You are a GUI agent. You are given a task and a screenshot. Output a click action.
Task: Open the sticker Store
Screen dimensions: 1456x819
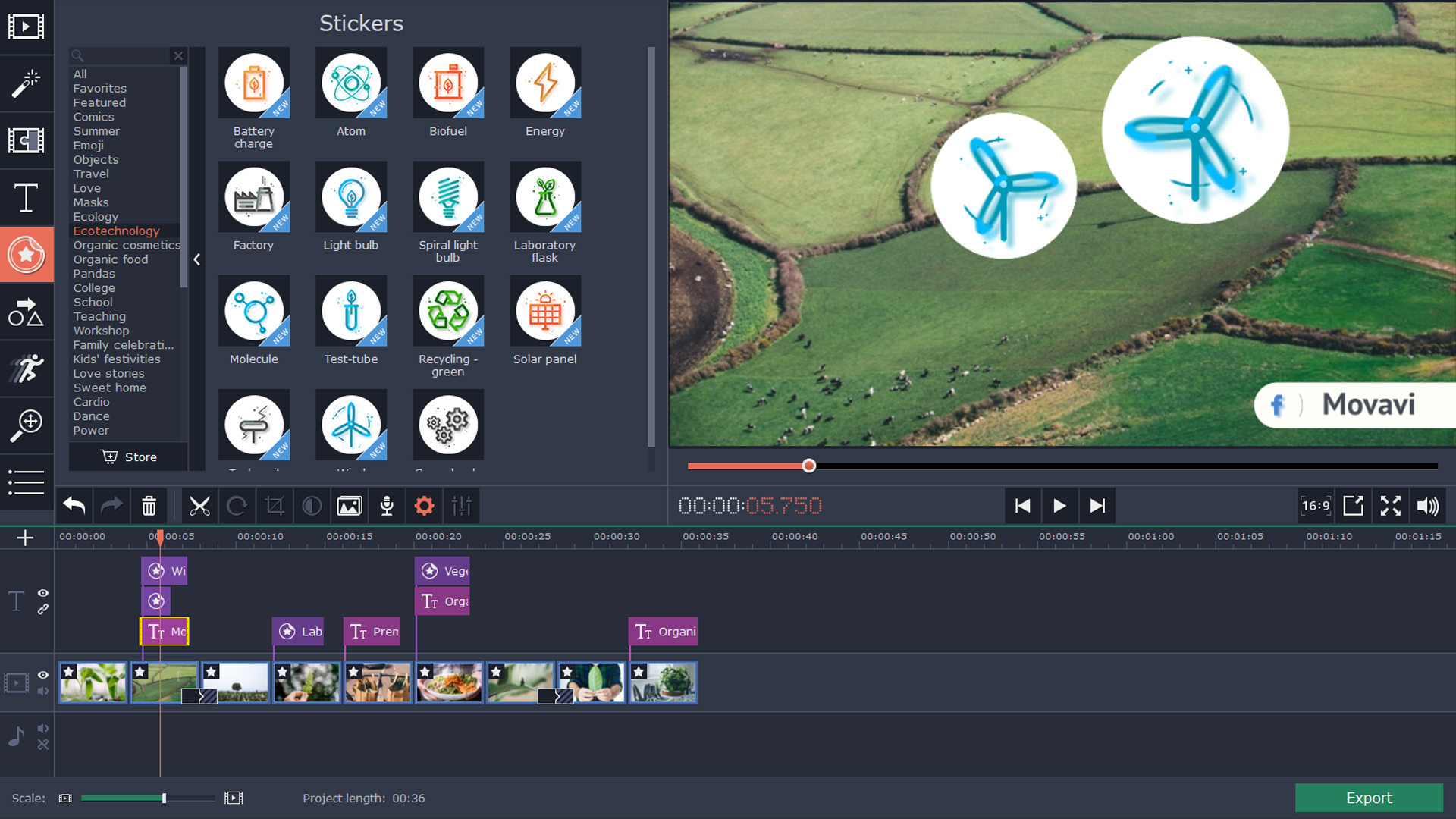point(127,457)
